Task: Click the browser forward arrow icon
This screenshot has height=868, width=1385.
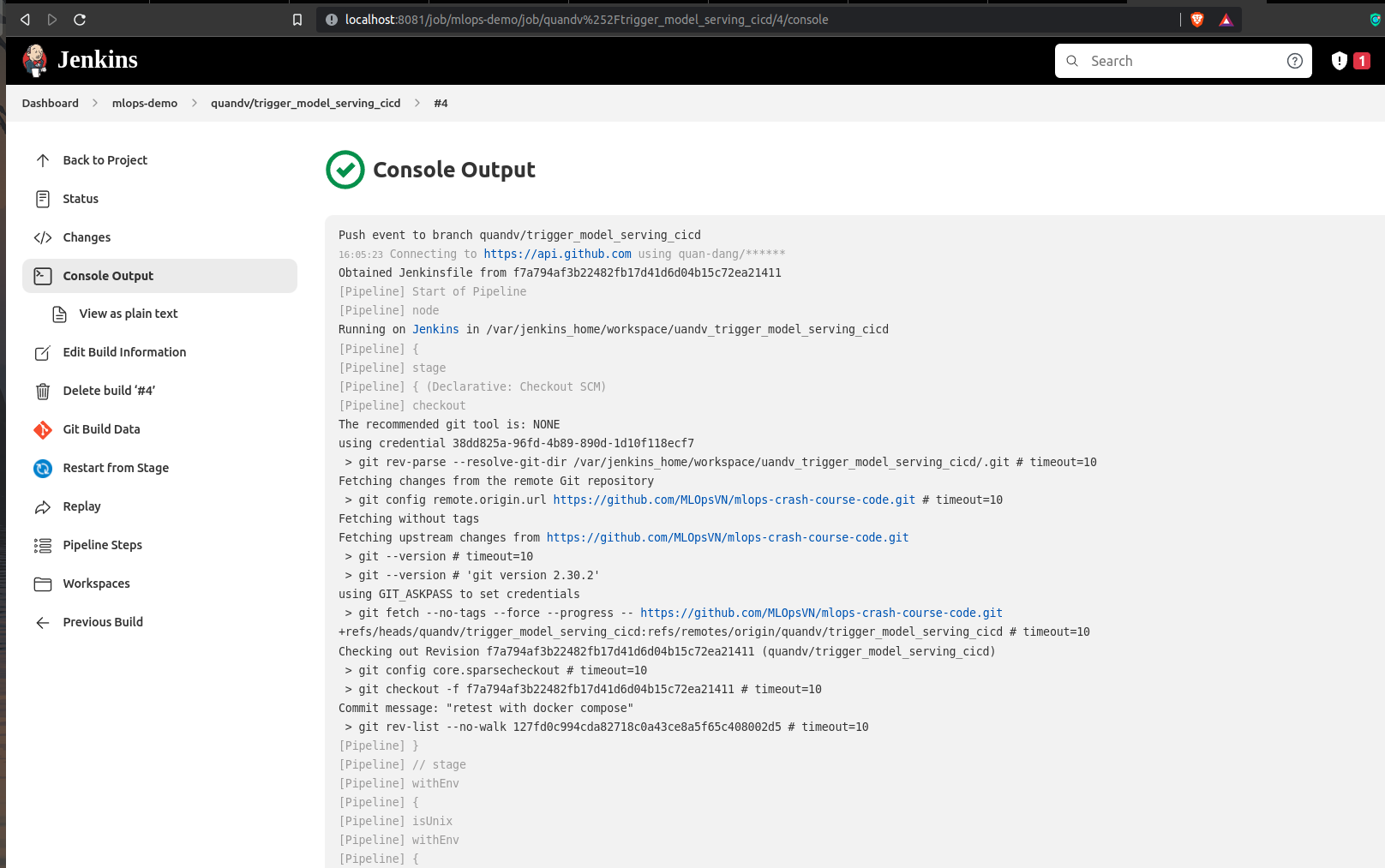Action: [52, 20]
